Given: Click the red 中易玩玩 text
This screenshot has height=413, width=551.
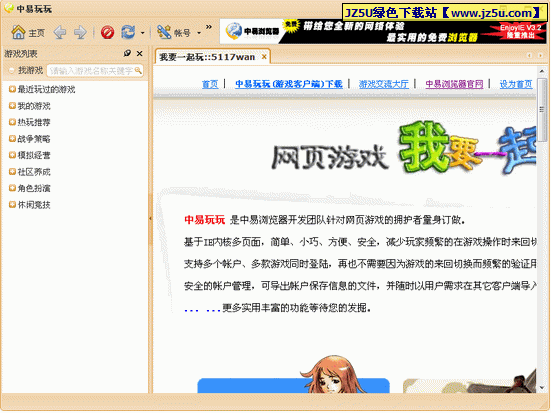Looking at the screenshot, I should 205,220.
